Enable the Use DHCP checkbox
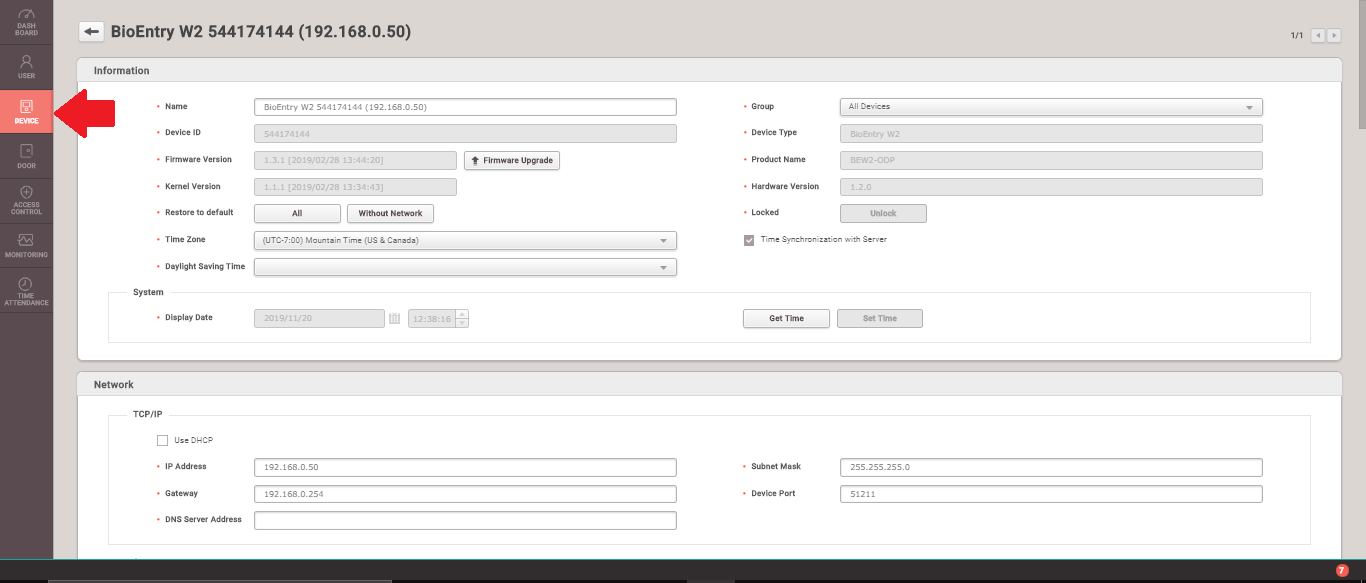The image size is (1366, 583). (162, 440)
